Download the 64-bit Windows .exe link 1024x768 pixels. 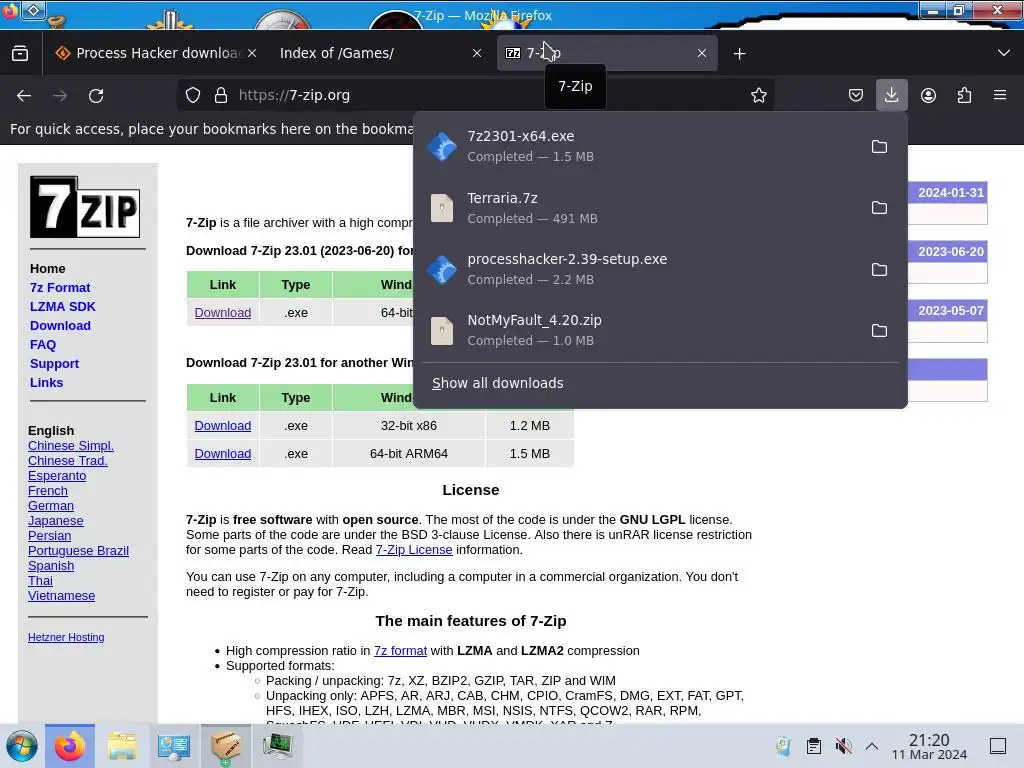[223, 312]
